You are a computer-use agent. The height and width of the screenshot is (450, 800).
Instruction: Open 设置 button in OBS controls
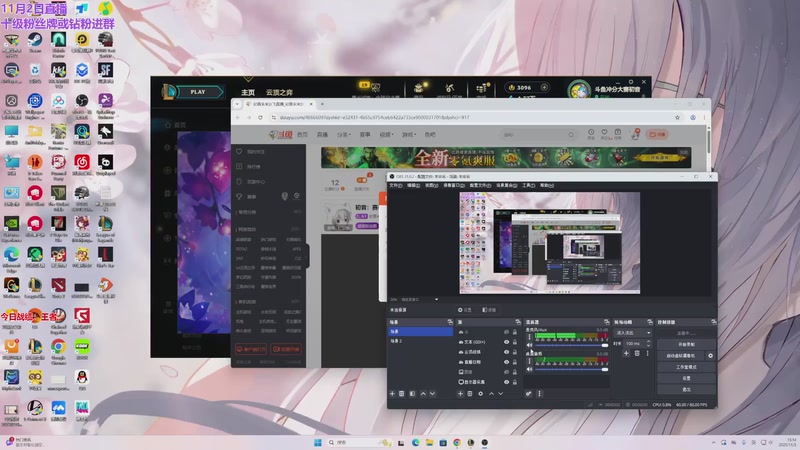click(686, 378)
